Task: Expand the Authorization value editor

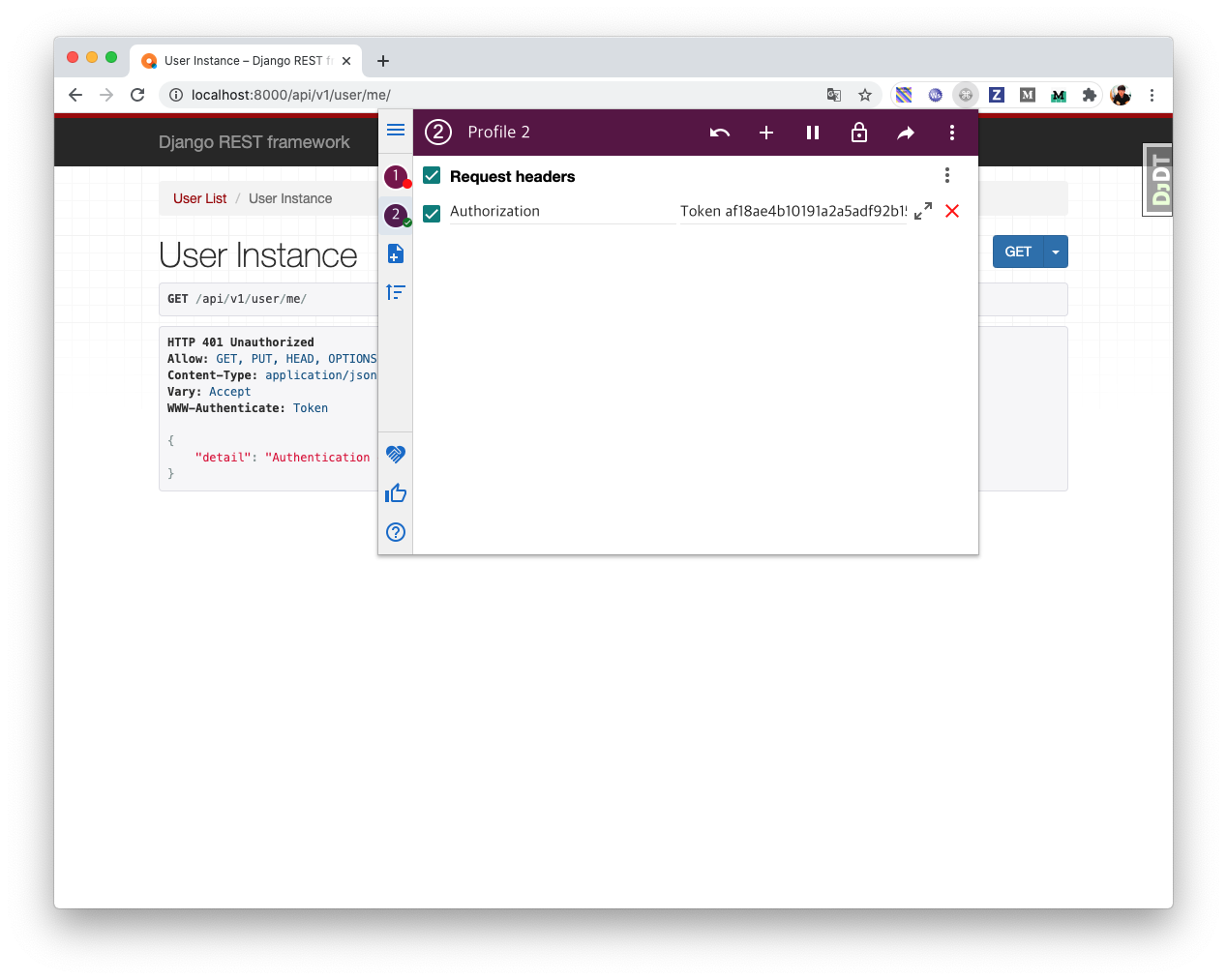Action: [923, 211]
